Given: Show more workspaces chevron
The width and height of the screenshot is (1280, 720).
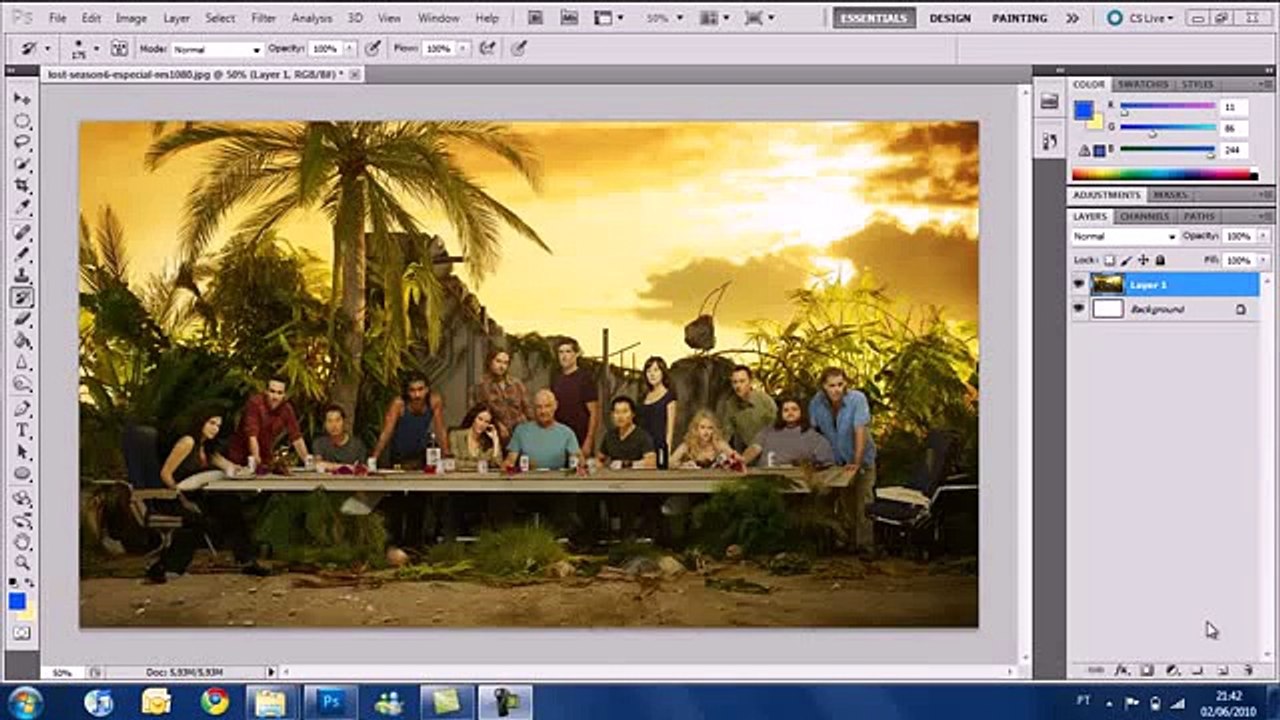Looking at the screenshot, I should coord(1072,18).
